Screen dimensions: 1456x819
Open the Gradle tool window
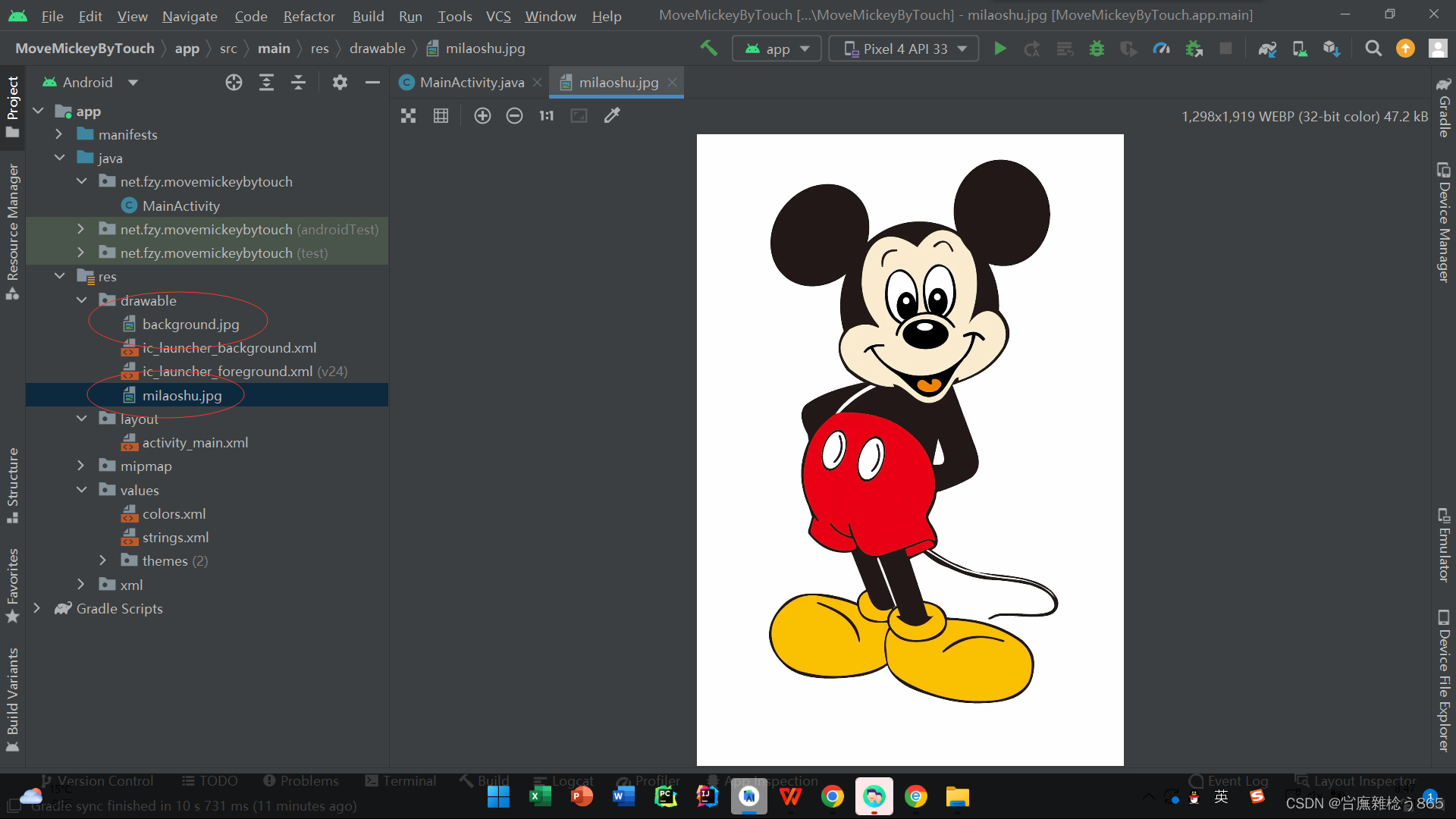click(1444, 107)
